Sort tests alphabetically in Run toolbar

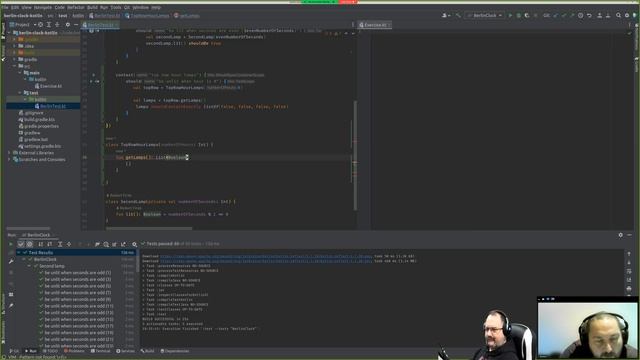tap(40, 244)
